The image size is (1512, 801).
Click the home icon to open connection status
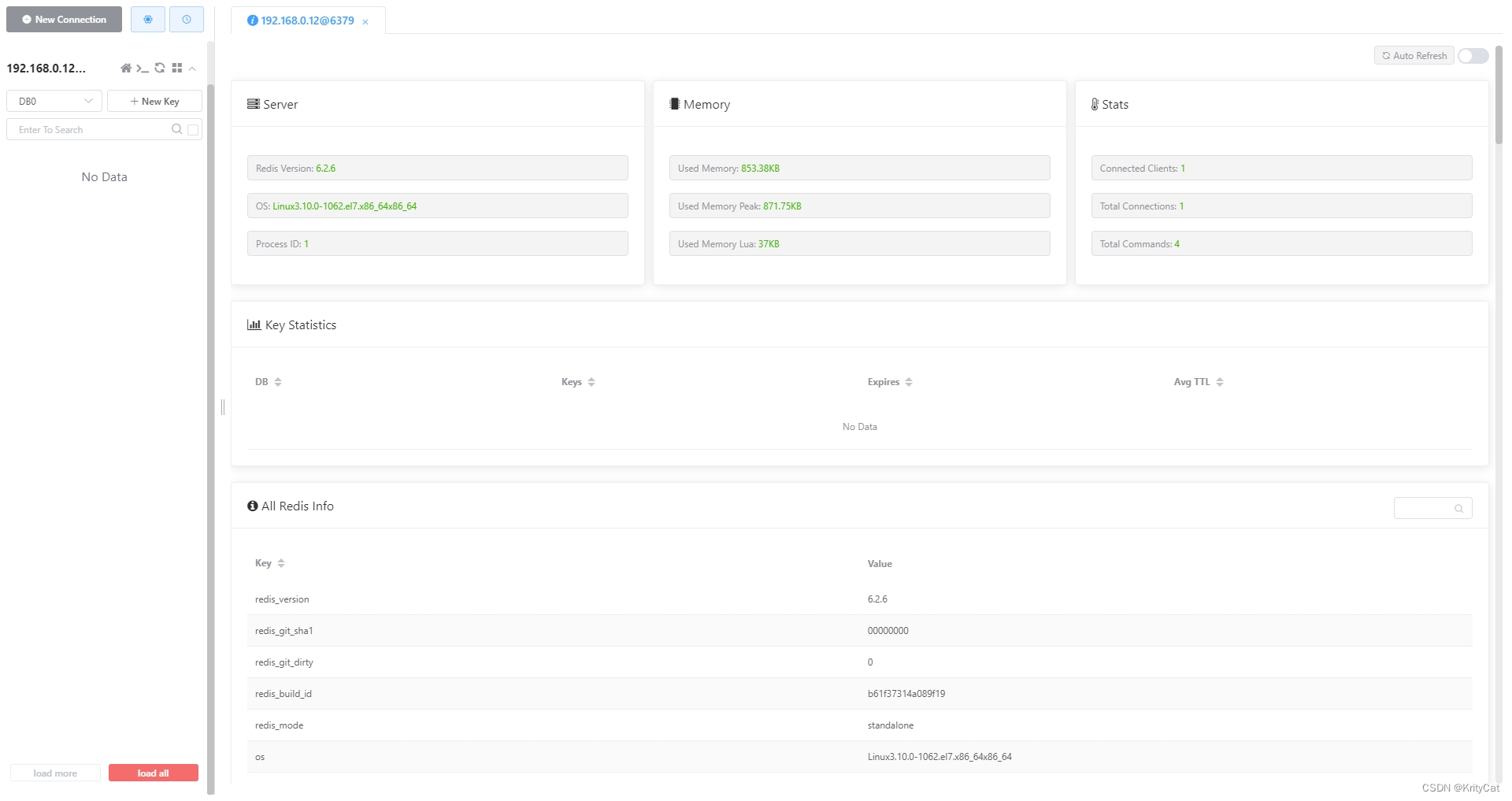[x=126, y=69]
